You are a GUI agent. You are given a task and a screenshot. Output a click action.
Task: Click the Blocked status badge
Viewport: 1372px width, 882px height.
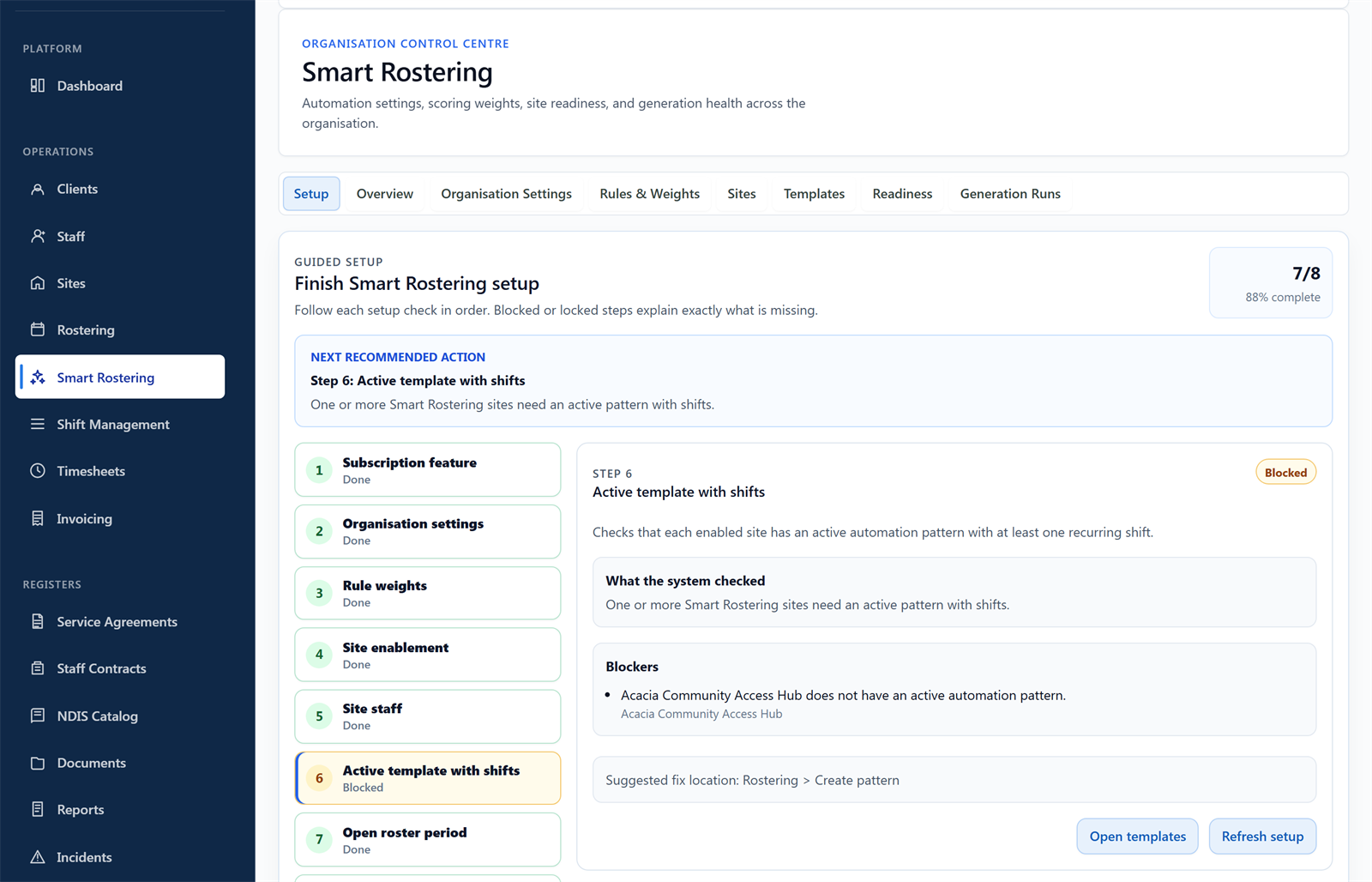(1285, 473)
